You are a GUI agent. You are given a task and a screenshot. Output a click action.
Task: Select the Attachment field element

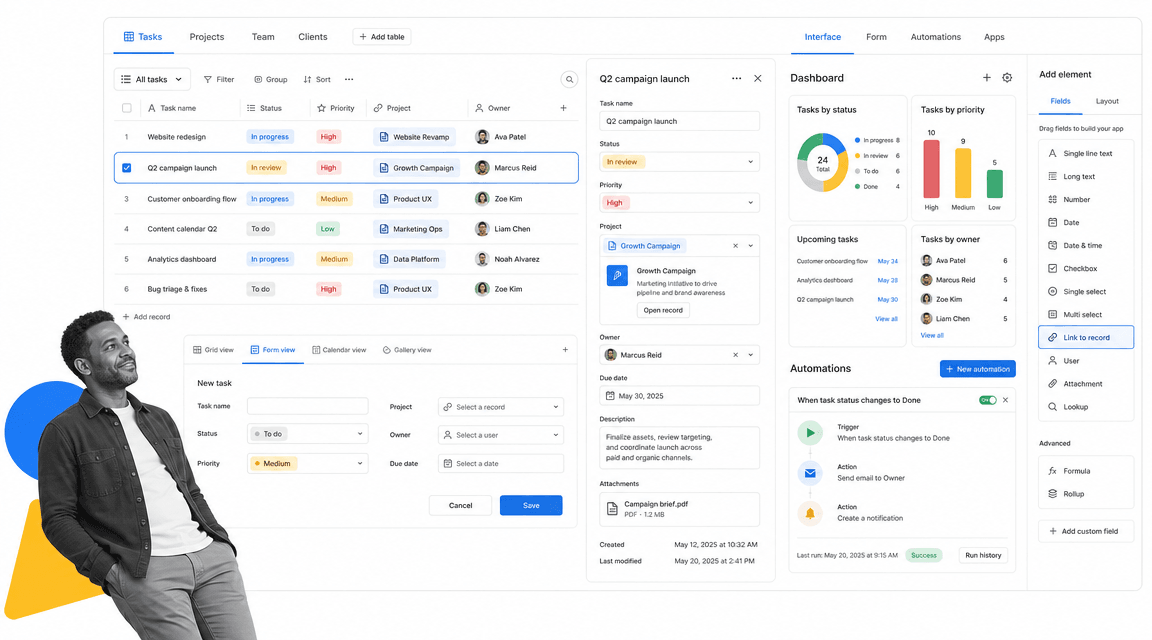1086,384
